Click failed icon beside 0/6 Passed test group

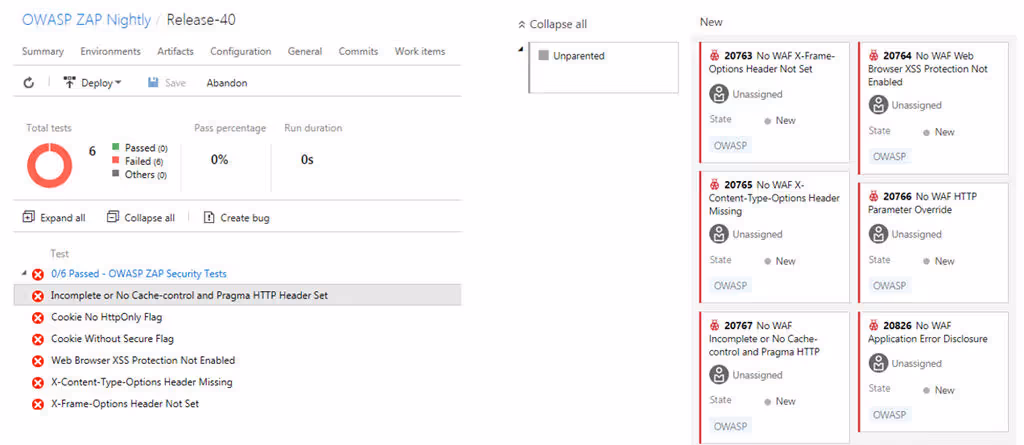(x=38, y=274)
